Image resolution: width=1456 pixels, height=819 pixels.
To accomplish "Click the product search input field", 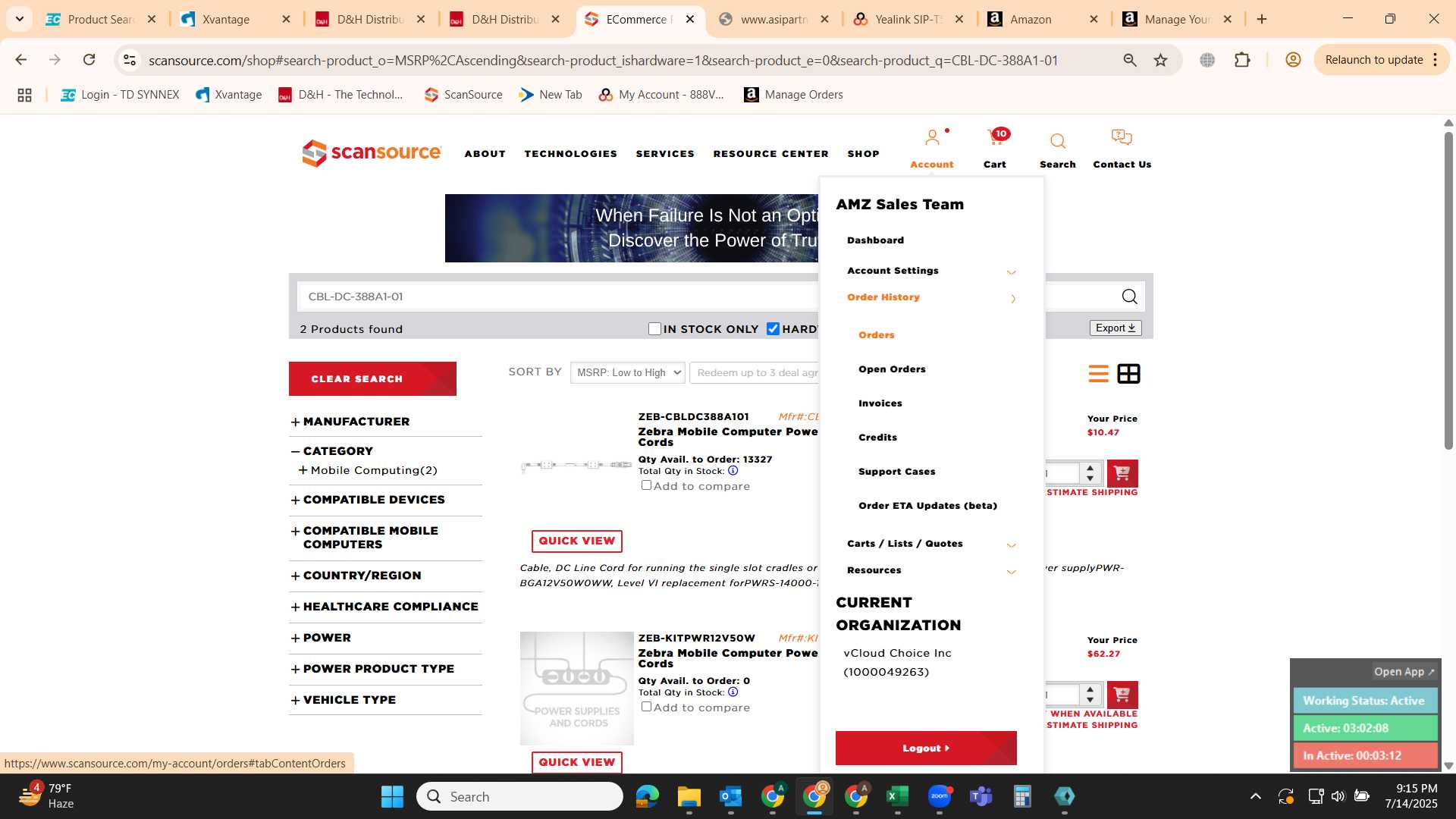I will [557, 297].
